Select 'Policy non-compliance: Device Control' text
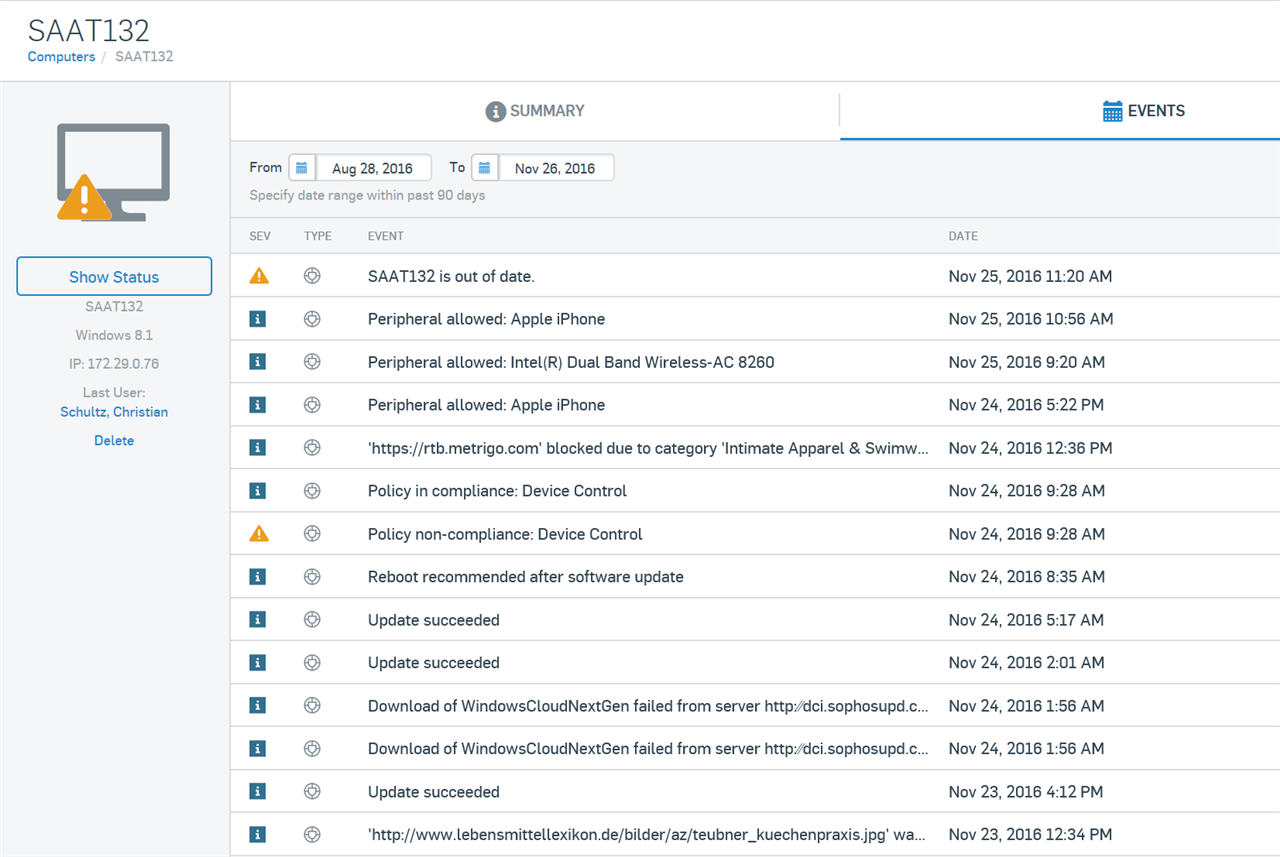 pyautogui.click(x=505, y=534)
